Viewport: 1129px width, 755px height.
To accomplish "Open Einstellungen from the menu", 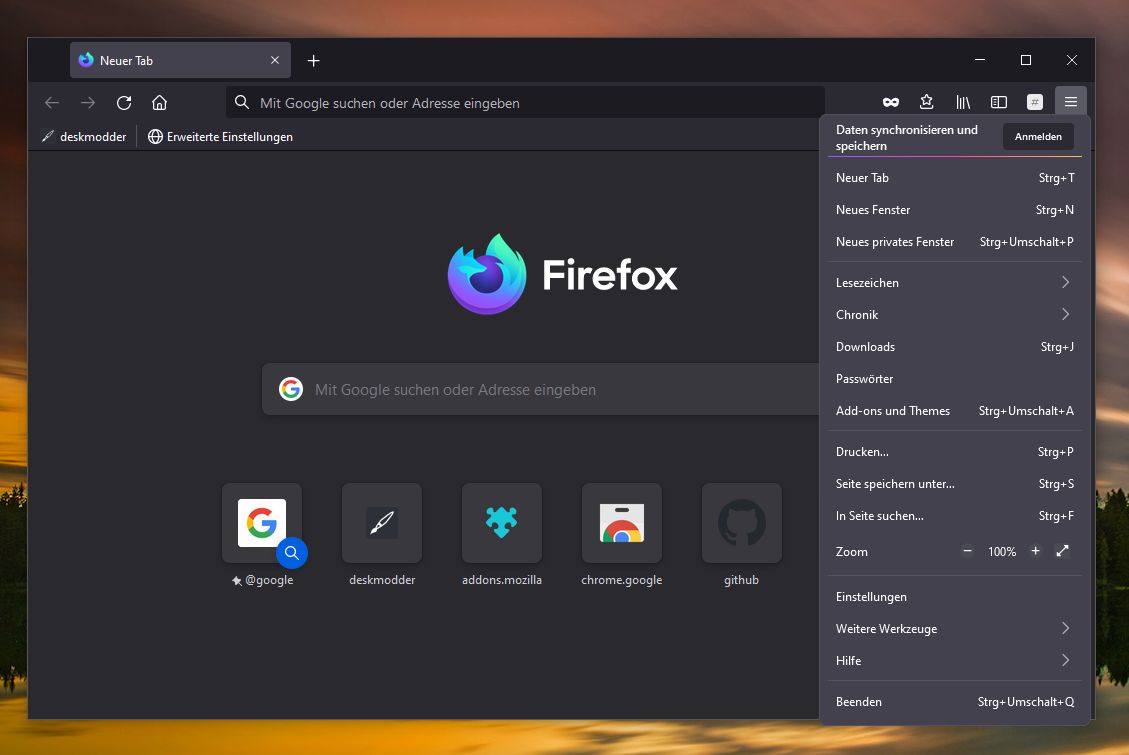I will click(x=954, y=597).
